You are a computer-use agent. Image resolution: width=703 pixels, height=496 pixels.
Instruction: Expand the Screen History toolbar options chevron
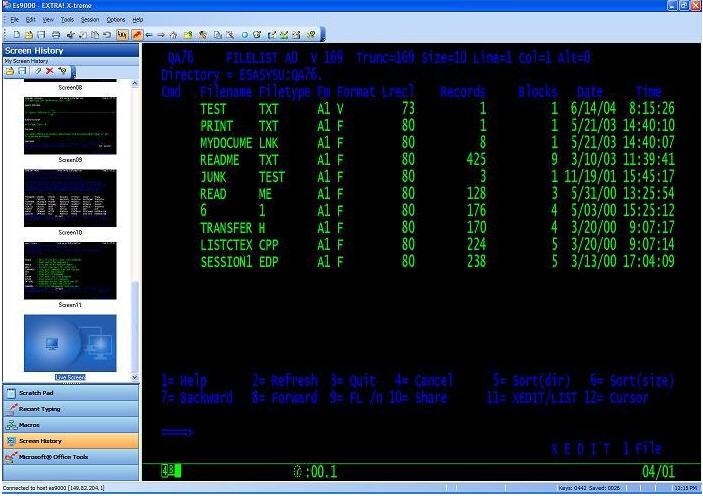click(x=74, y=71)
